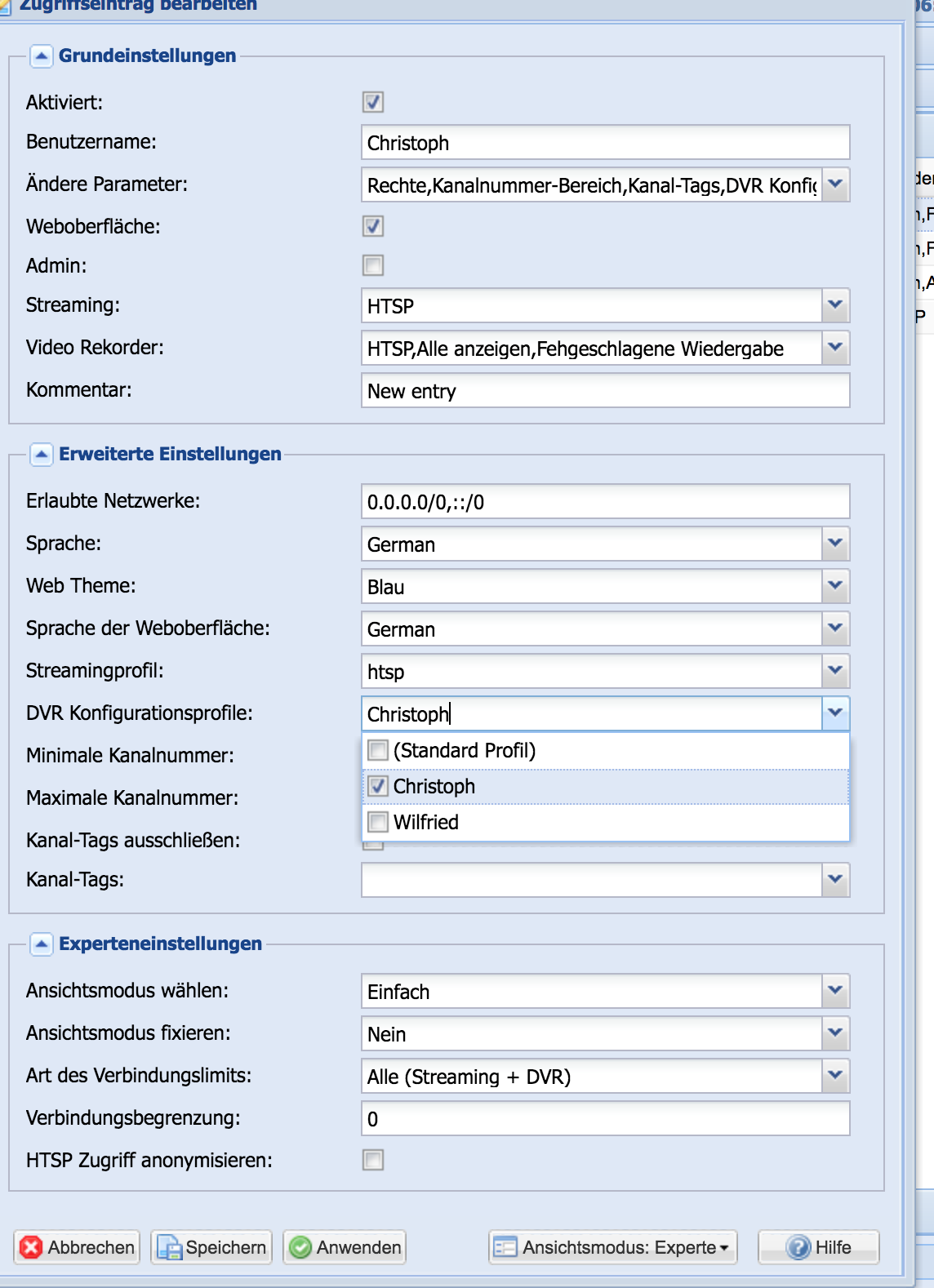Click the Ansichtsmodus wählen field showing Einfach
Image resolution: width=934 pixels, height=1288 pixels.
(592, 991)
